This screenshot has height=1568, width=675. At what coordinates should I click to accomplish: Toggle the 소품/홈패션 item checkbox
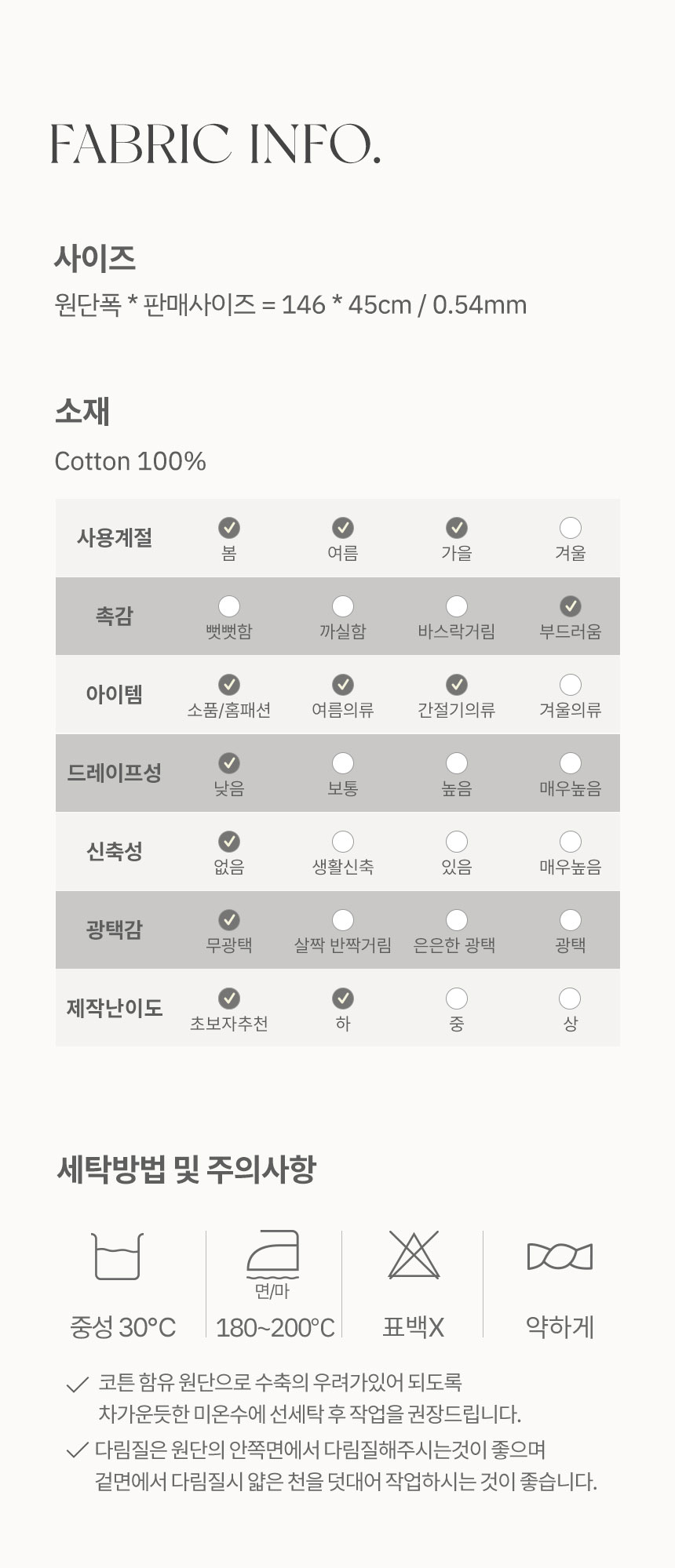point(228,685)
